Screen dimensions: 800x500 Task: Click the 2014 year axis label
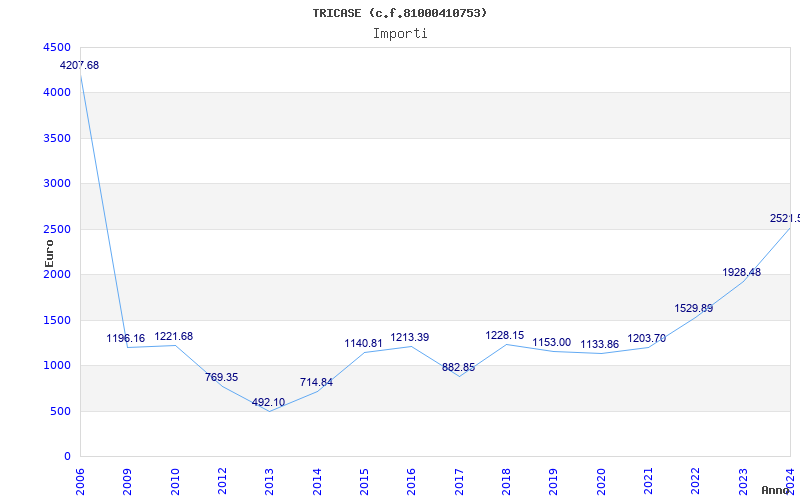pos(317,481)
